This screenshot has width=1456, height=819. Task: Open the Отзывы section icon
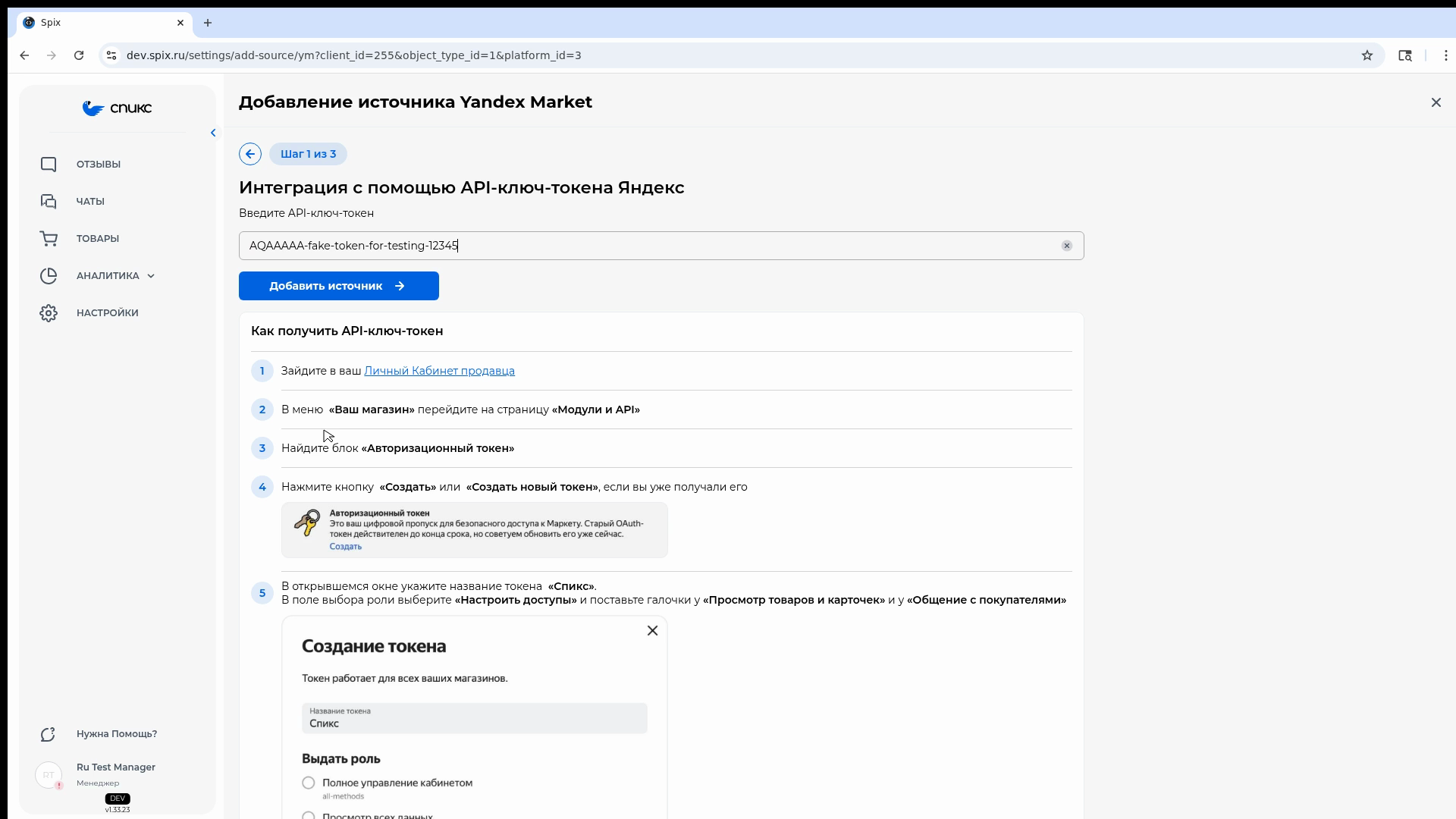tap(49, 165)
